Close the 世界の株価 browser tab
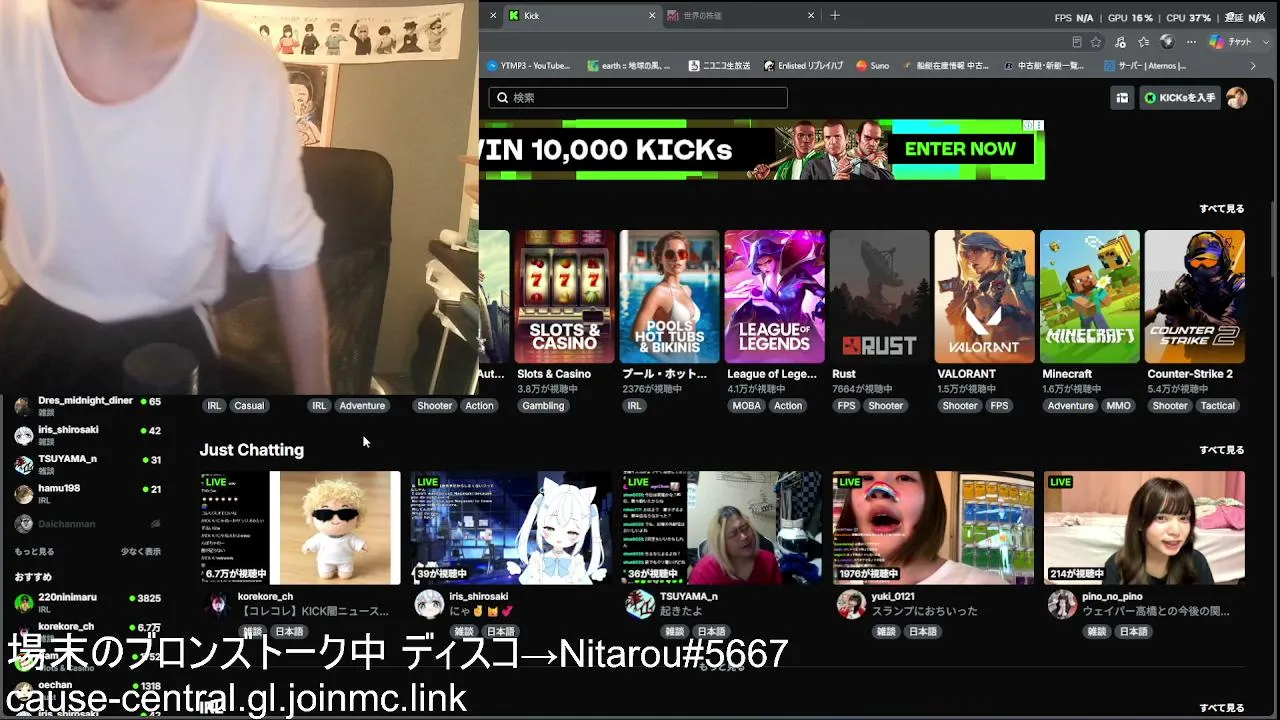This screenshot has height=720, width=1280. point(810,15)
